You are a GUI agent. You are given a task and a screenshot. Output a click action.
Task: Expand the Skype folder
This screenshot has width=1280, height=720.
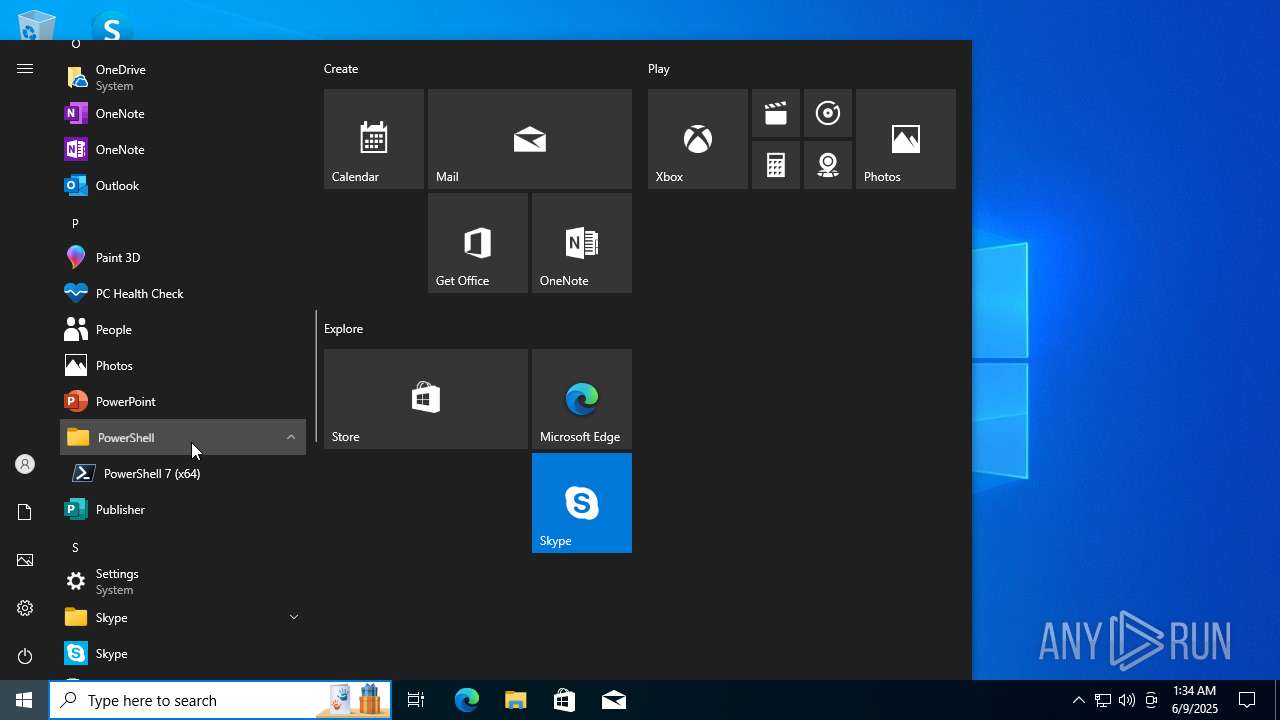pyautogui.click(x=183, y=617)
